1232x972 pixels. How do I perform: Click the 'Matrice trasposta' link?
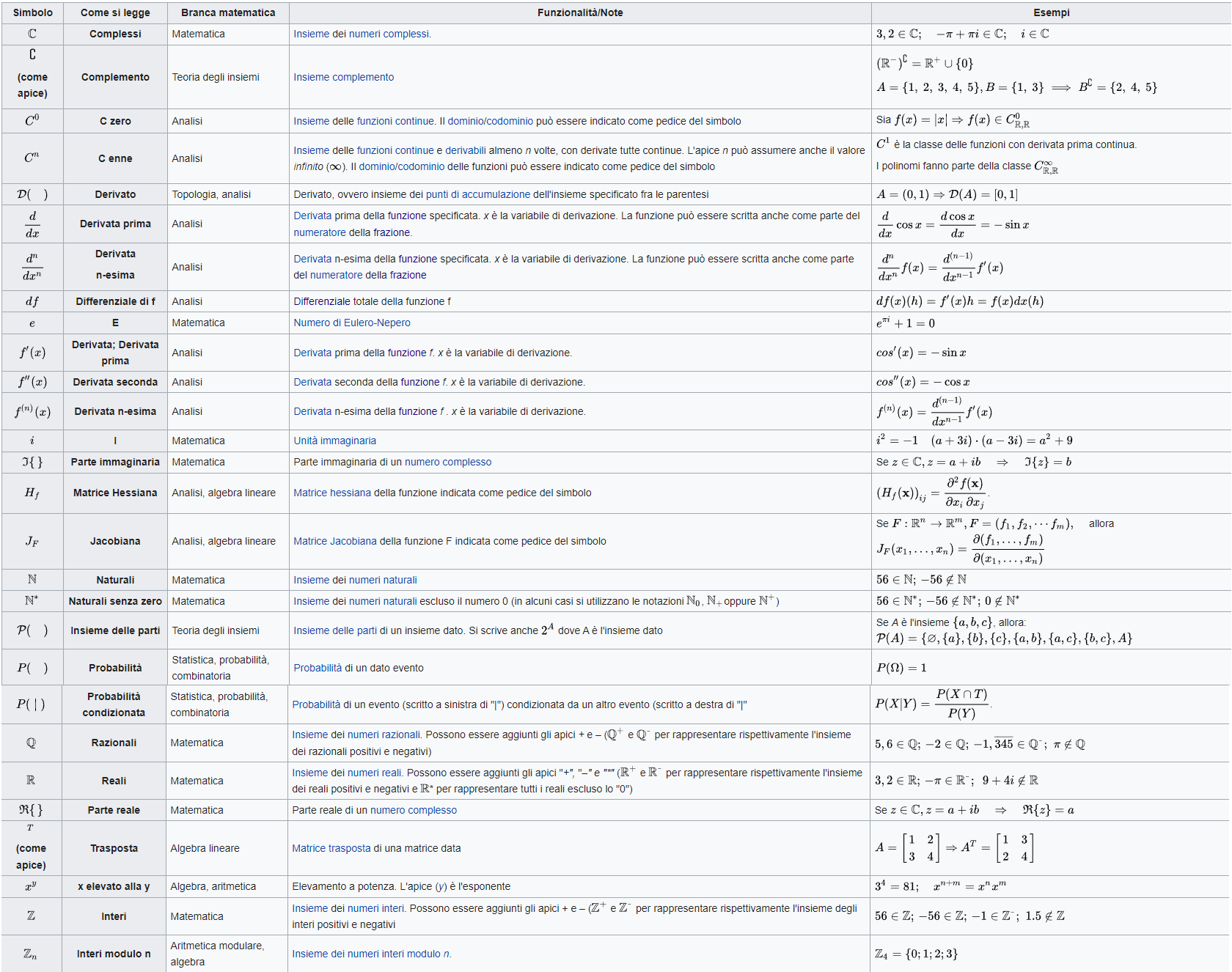click(331, 848)
